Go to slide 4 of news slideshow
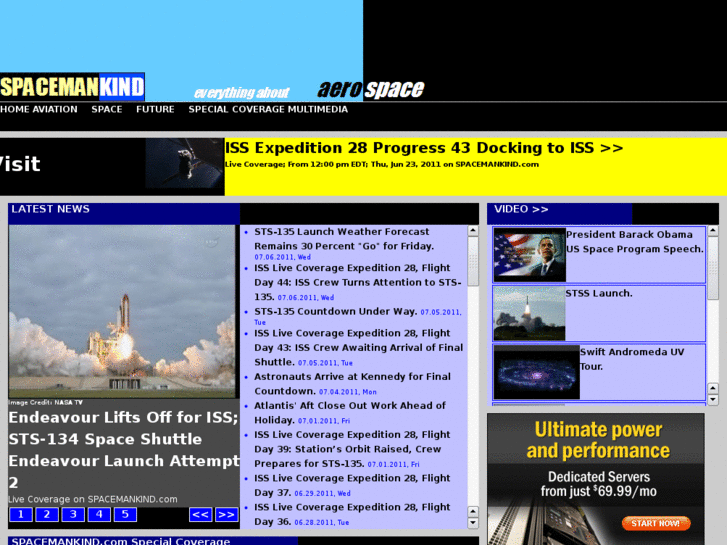727x545 pixels. point(99,514)
